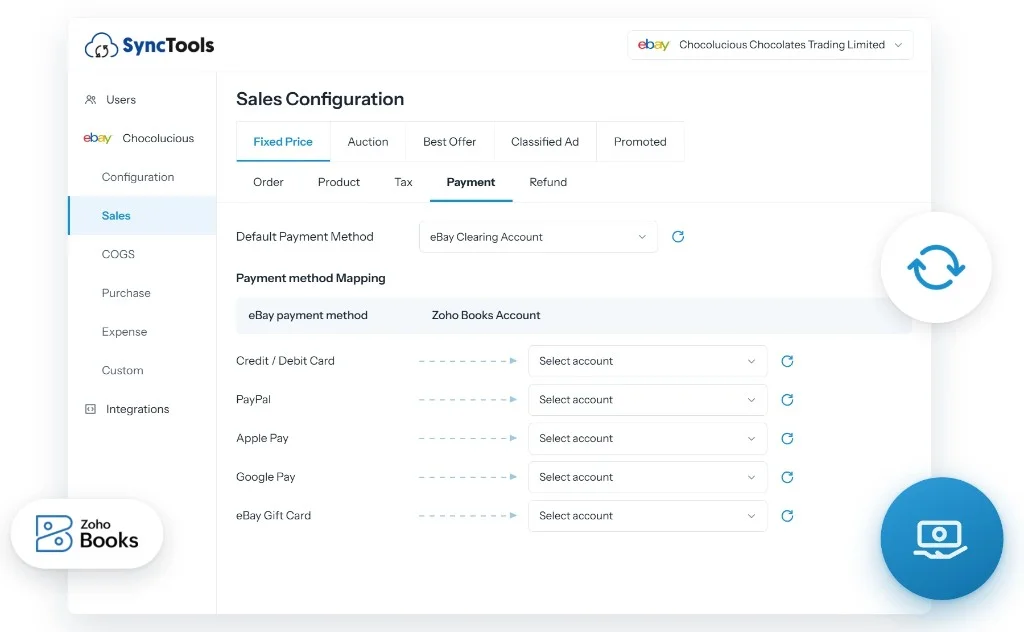Switch to the Auction tab

pyautogui.click(x=368, y=142)
